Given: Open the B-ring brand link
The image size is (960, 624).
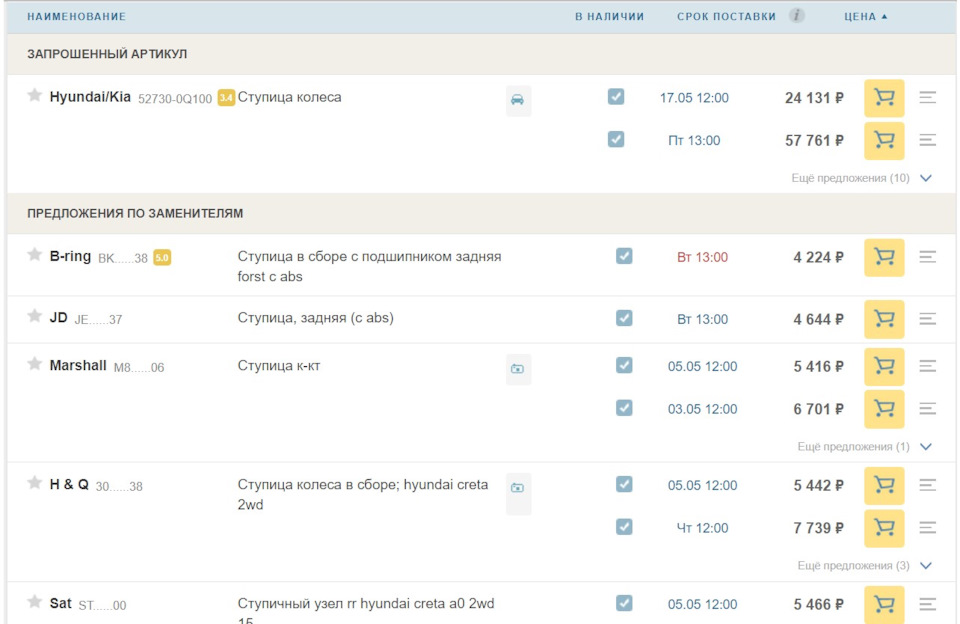Looking at the screenshot, I should click(70, 256).
